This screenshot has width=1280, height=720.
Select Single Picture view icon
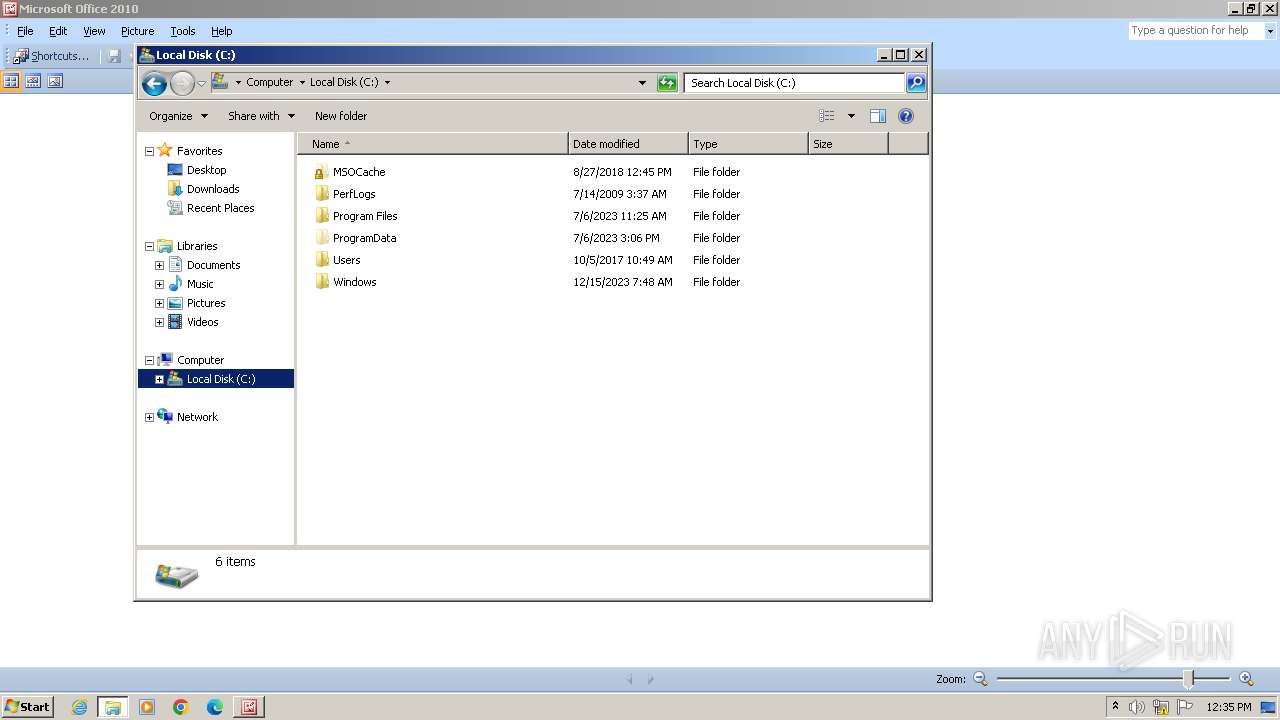[x=55, y=81]
